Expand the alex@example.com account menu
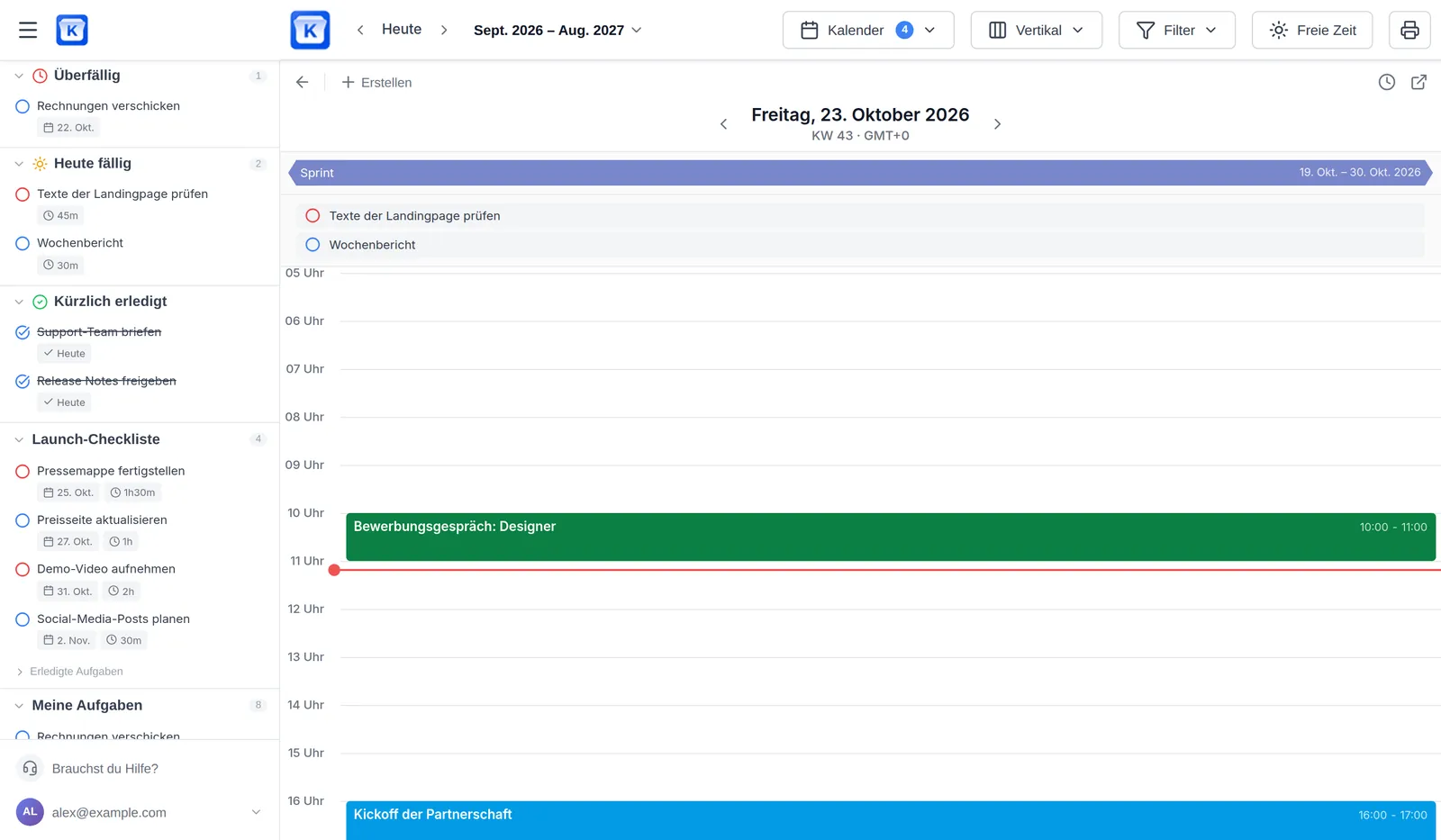The height and width of the screenshot is (840, 1441). (x=256, y=812)
